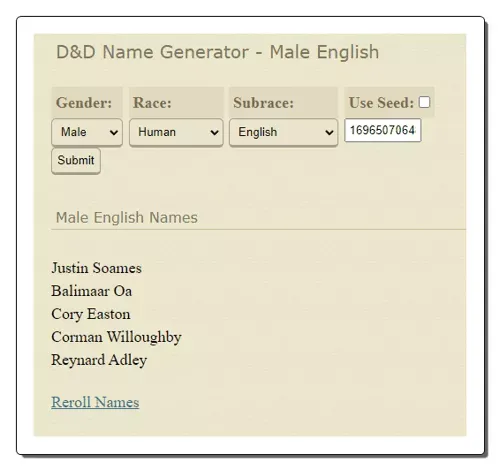This screenshot has height=470, width=500.
Task: Click the chevron arrow on the English select
Action: point(329,133)
